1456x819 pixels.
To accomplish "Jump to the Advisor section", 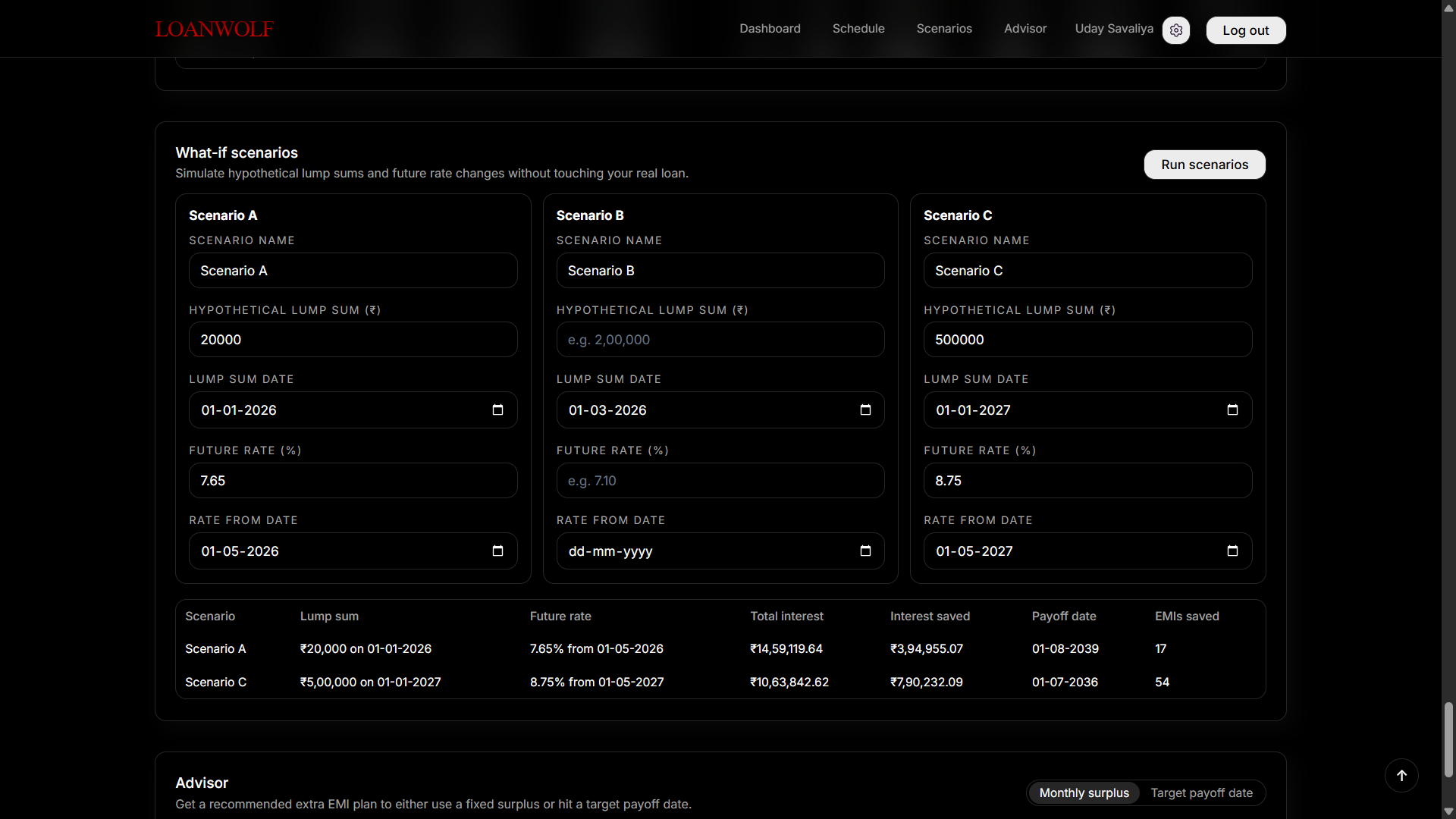I will click(x=1025, y=29).
